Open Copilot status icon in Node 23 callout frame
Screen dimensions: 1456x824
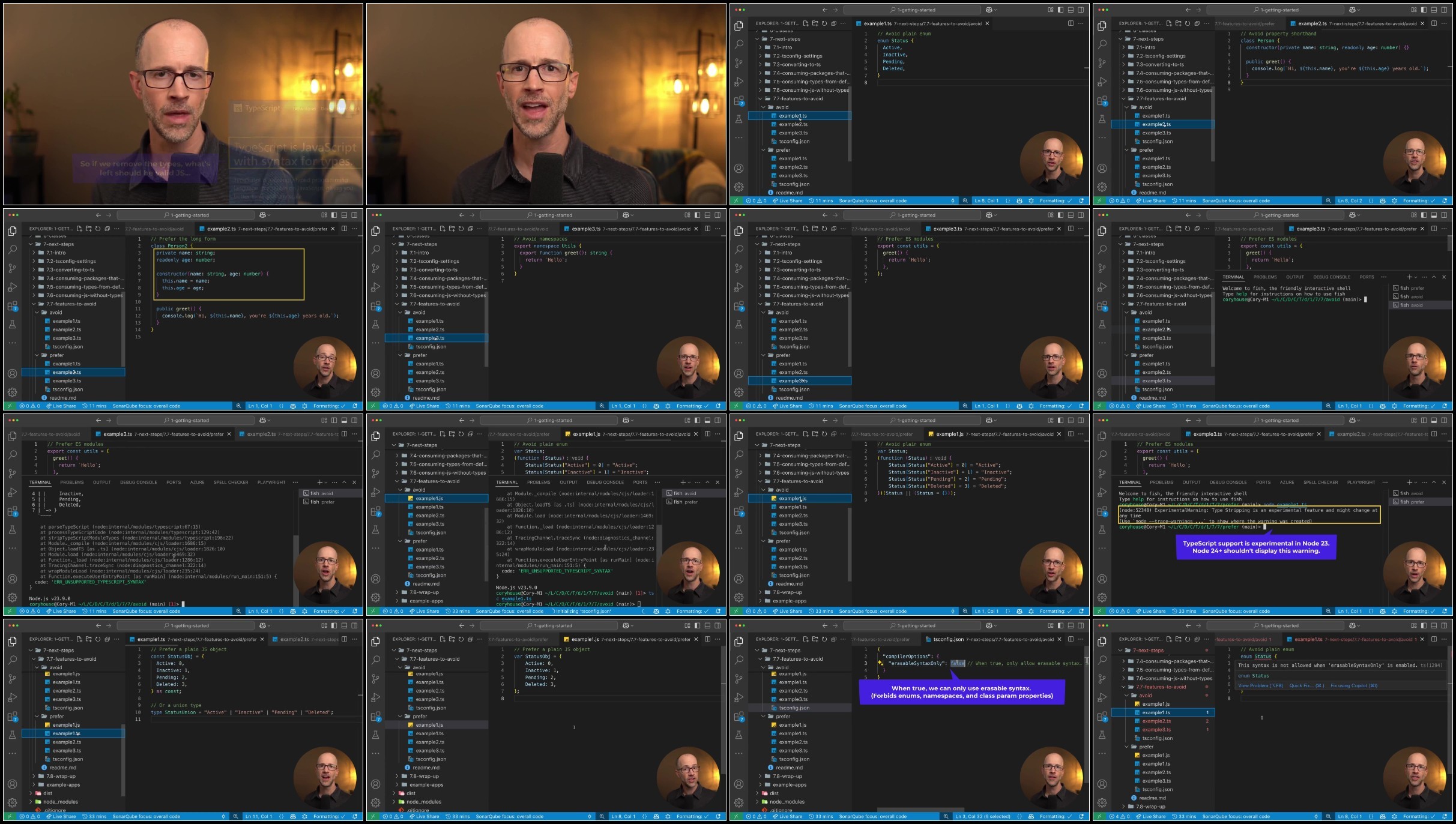pos(1383,612)
